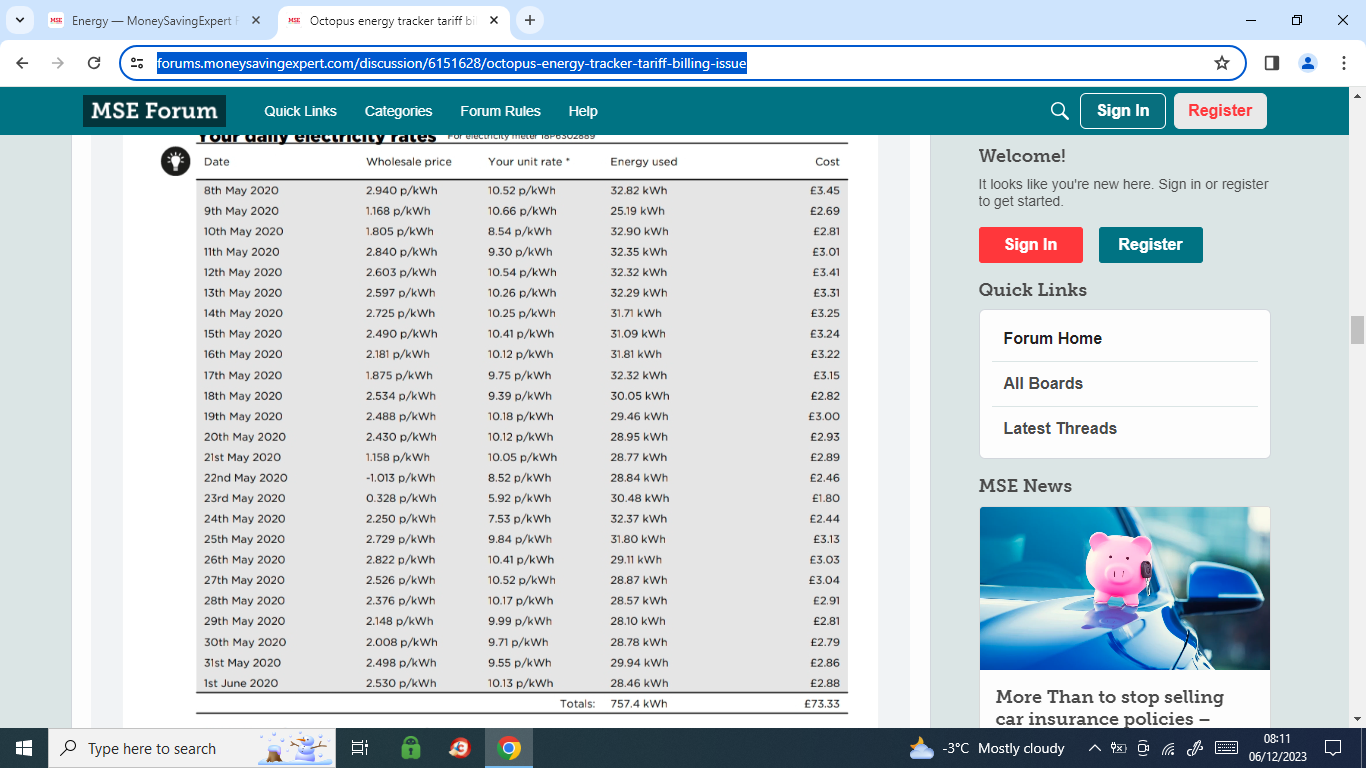
Task: Show hidden system tray icons
Action: pos(1094,748)
